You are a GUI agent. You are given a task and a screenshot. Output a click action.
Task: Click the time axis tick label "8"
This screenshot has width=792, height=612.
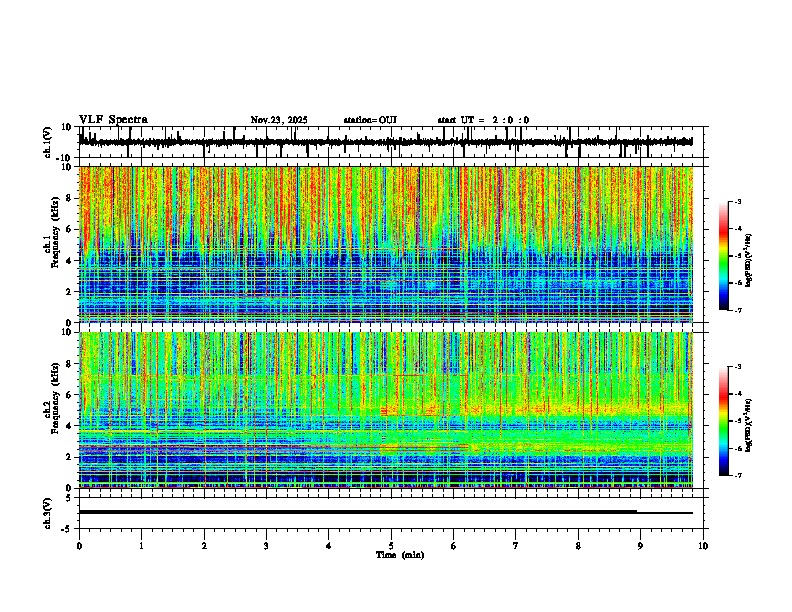point(578,546)
